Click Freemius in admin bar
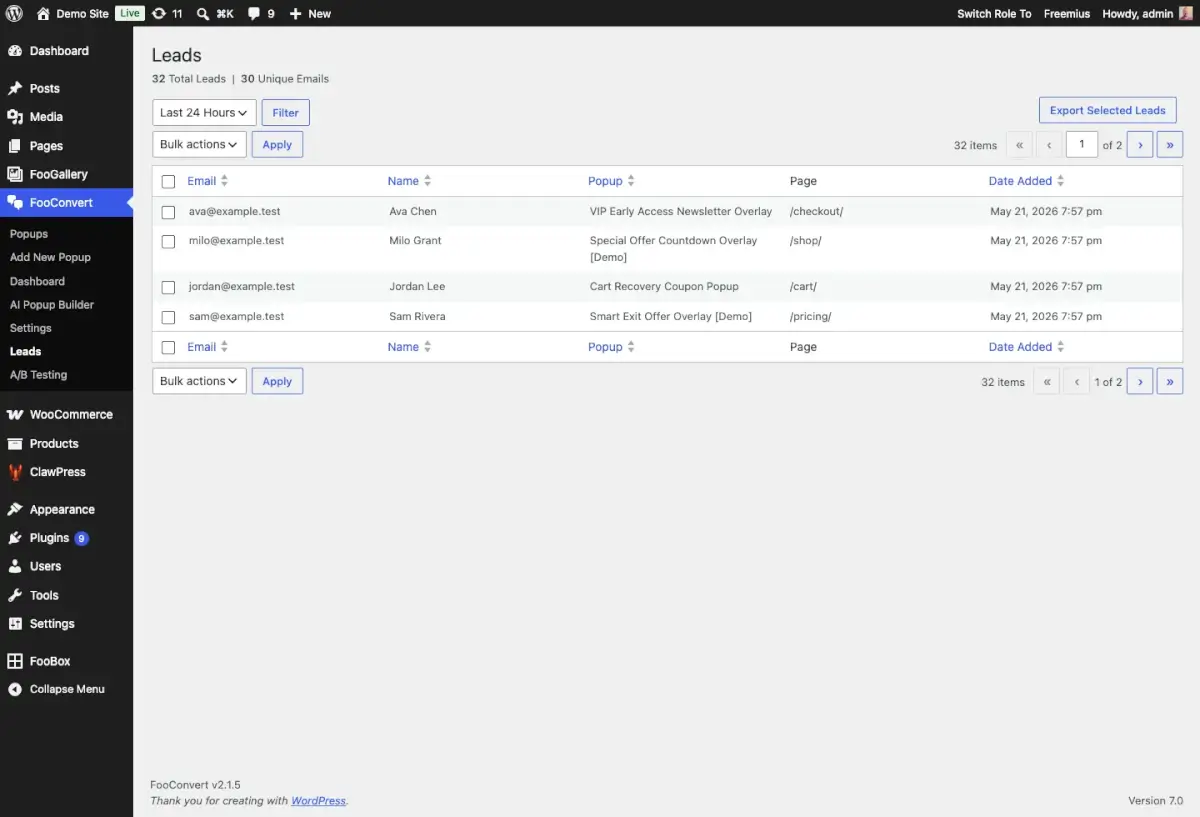The image size is (1200, 817). point(1067,14)
